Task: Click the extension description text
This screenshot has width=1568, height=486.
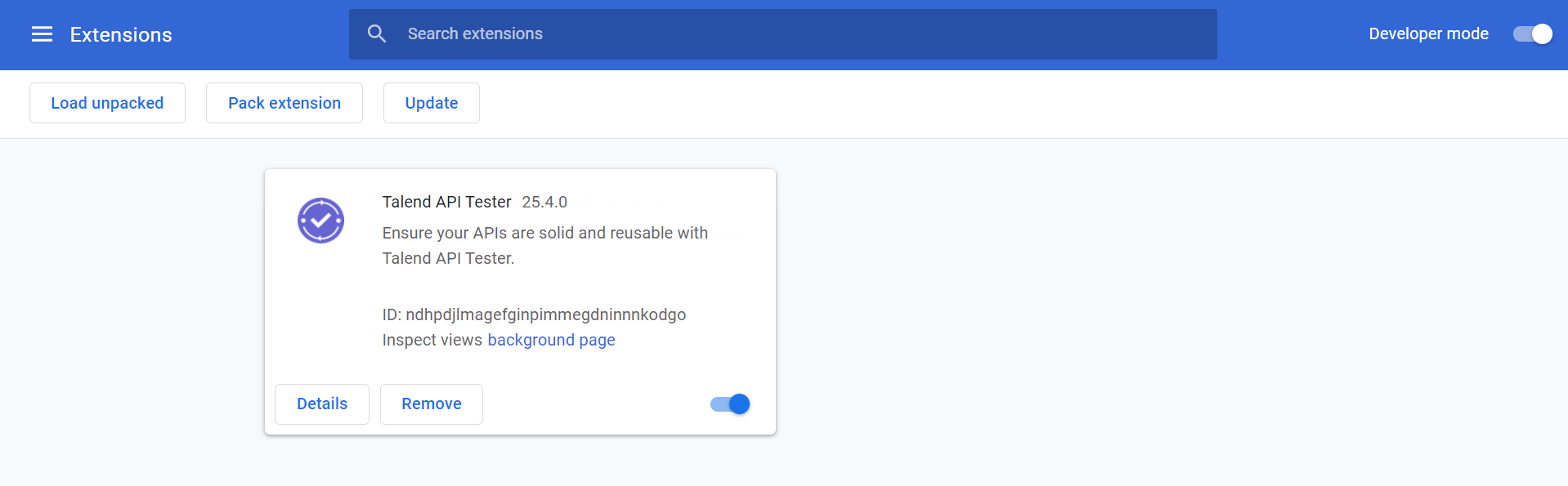Action: pos(544,245)
